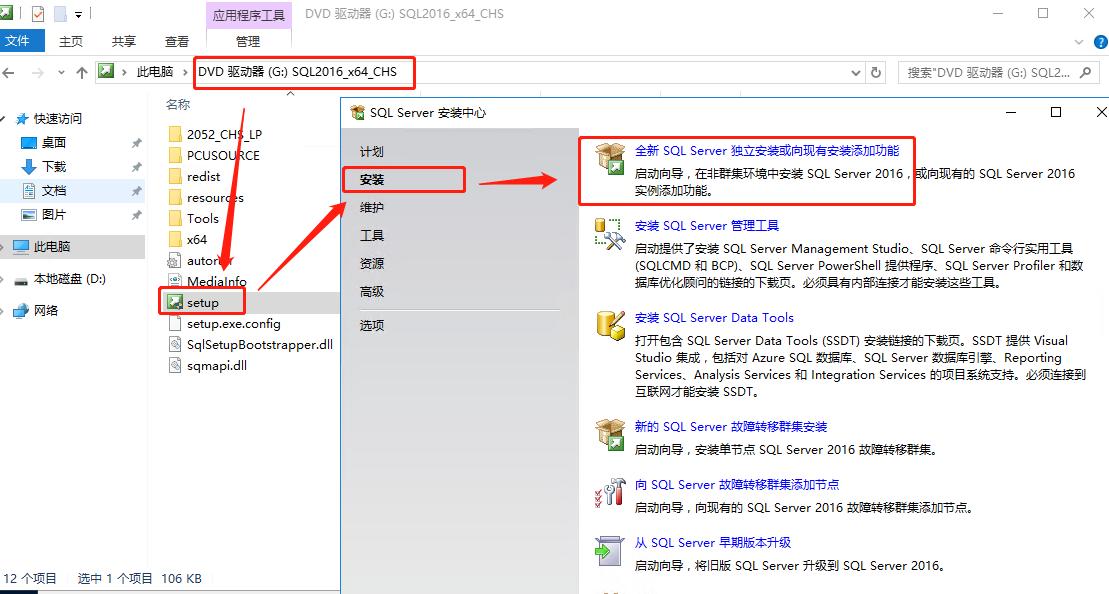This screenshot has width=1109, height=594.
Task: Click the 新的 SQL Server 故障转移群集安装 link
Action: click(731, 426)
